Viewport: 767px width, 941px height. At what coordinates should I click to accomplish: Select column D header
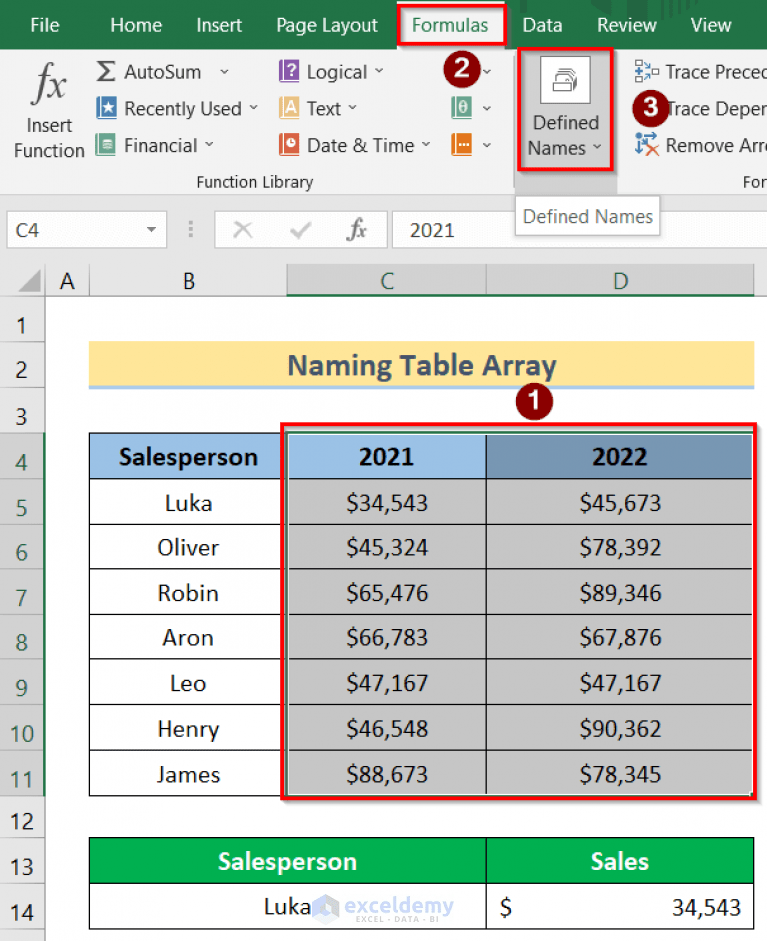[620, 280]
